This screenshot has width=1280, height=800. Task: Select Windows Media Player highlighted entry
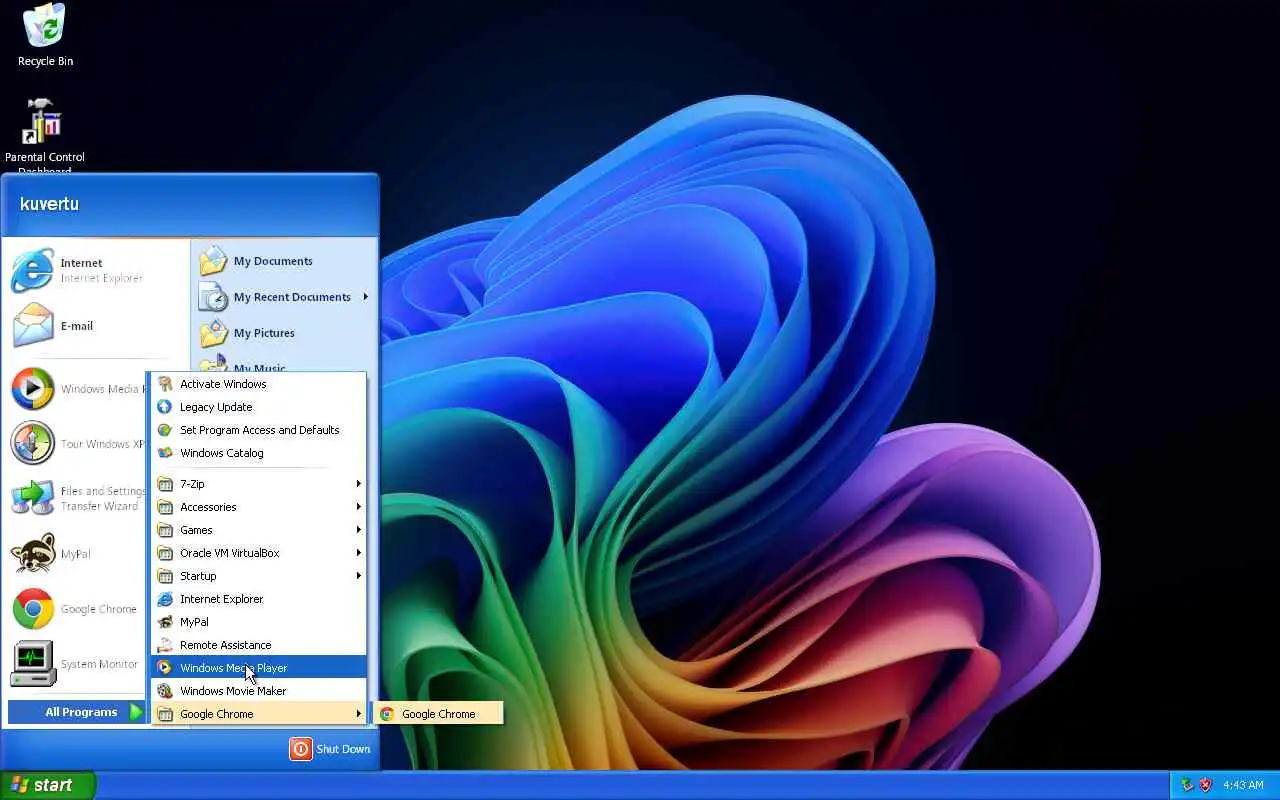point(259,668)
